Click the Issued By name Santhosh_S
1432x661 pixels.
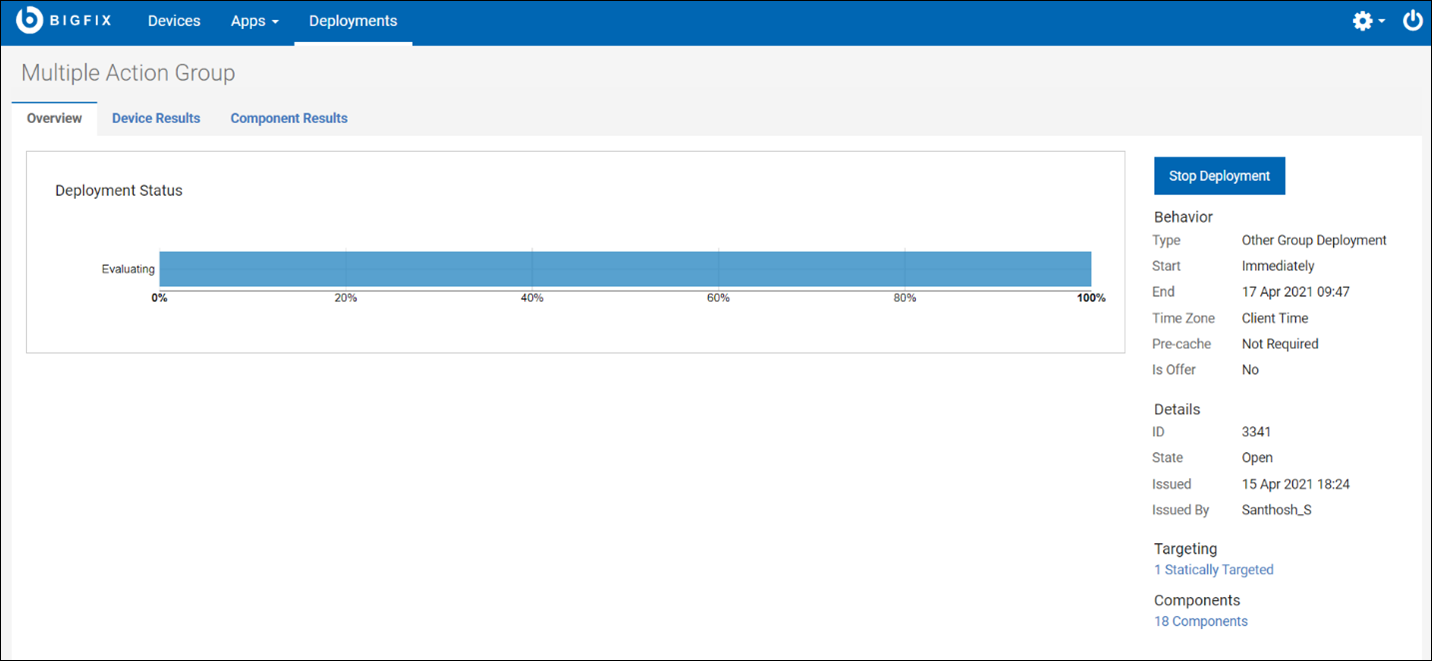click(x=1276, y=510)
